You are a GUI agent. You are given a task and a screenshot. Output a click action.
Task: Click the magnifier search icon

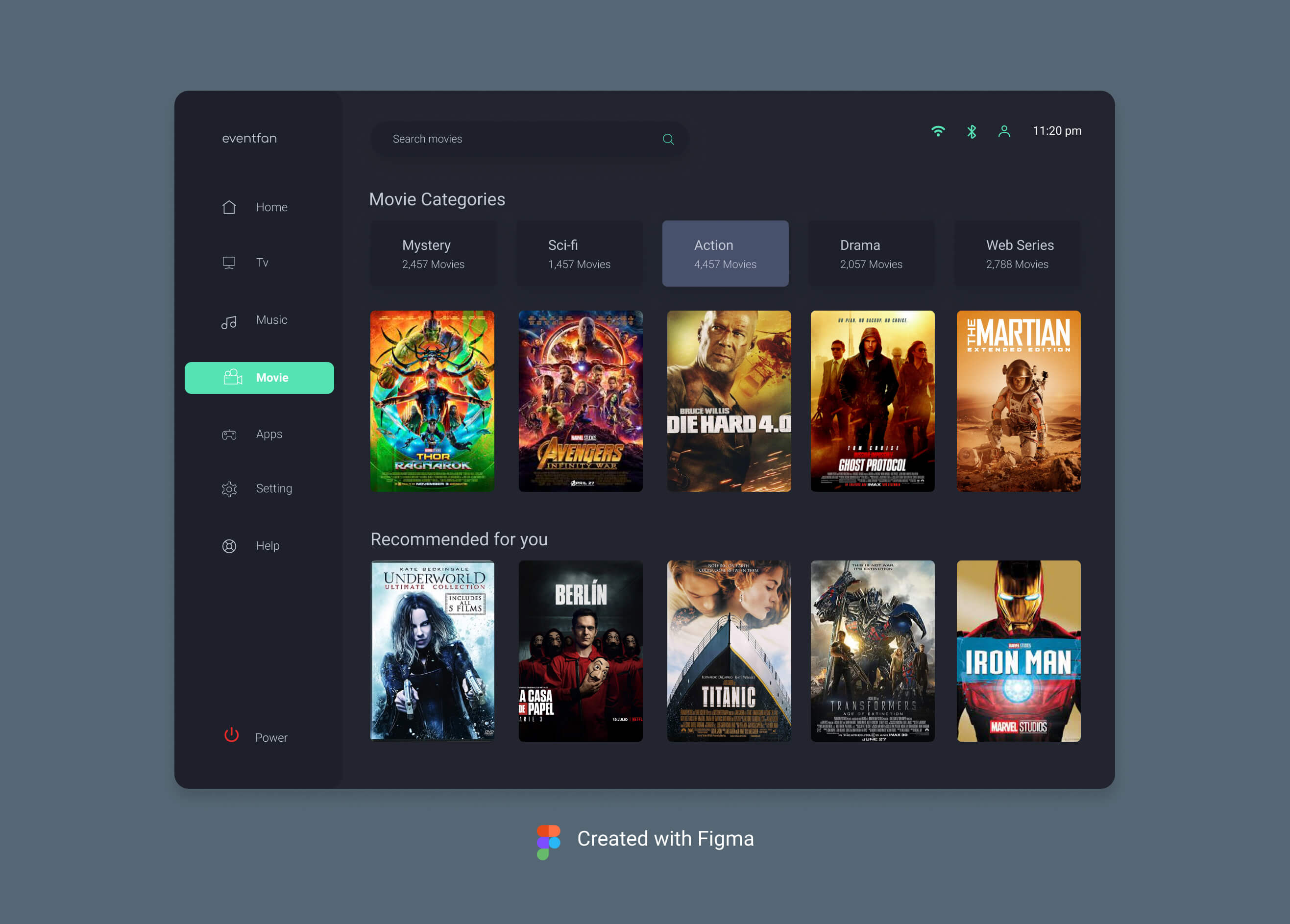click(668, 139)
